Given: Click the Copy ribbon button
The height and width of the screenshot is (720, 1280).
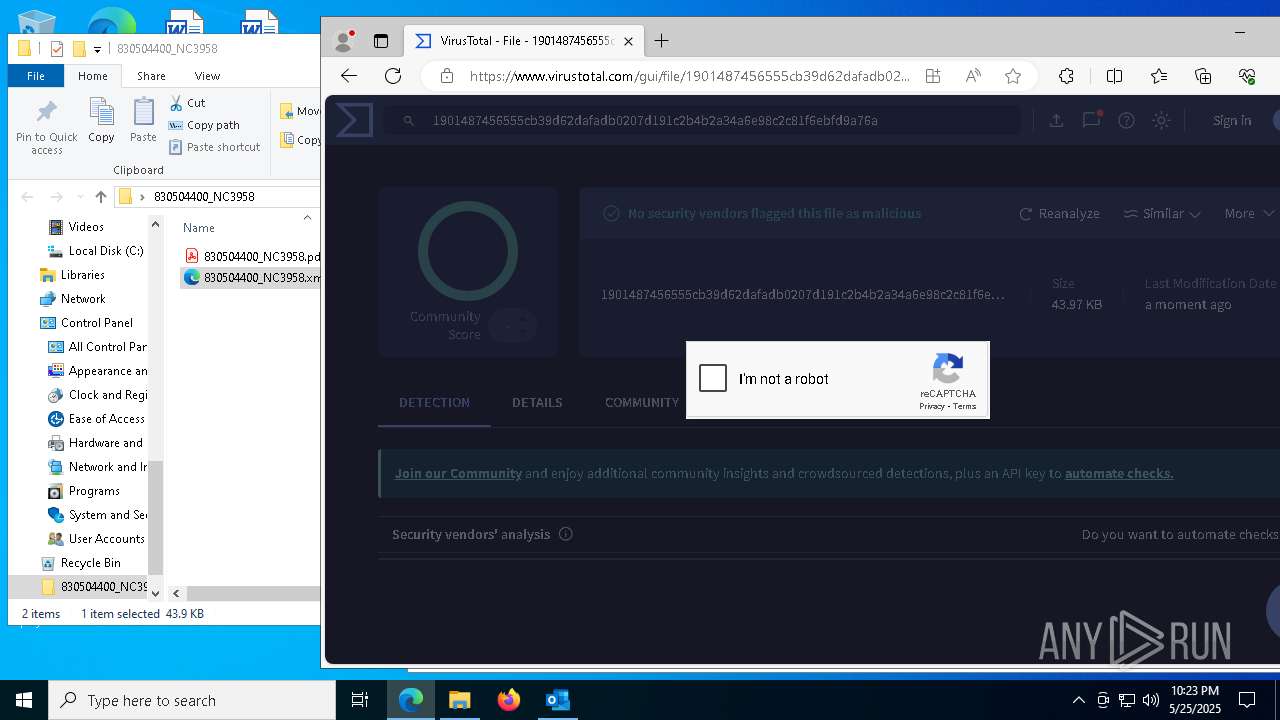Looking at the screenshot, I should click(x=101, y=120).
